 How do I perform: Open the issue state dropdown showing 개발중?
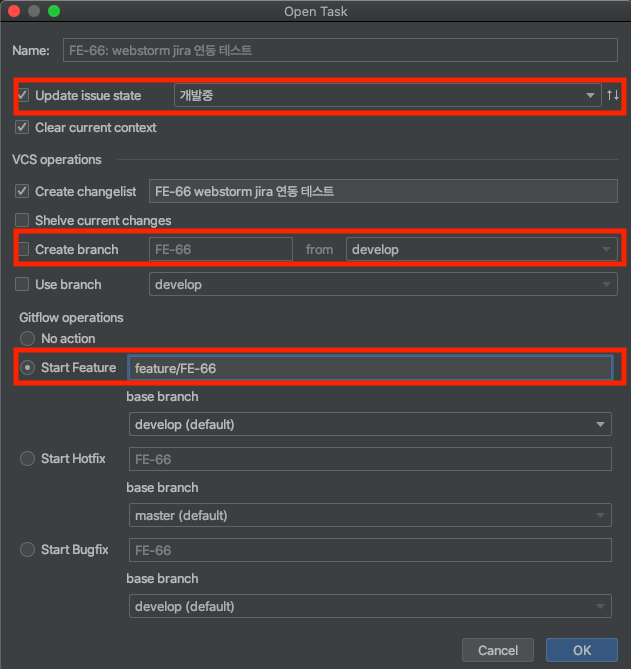(387, 95)
